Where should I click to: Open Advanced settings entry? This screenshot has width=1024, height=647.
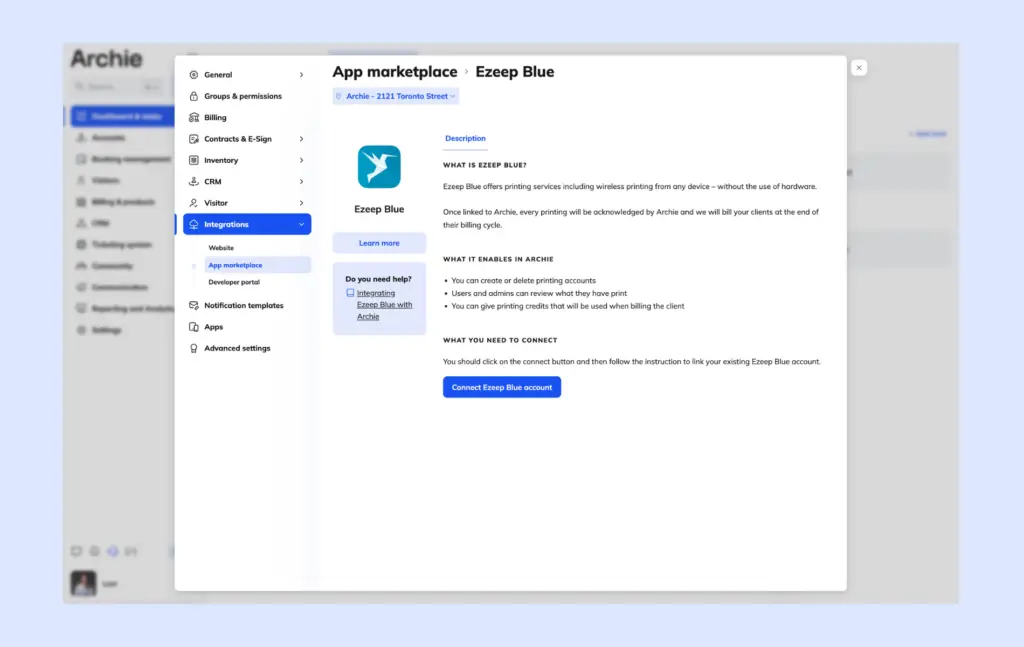pos(237,349)
